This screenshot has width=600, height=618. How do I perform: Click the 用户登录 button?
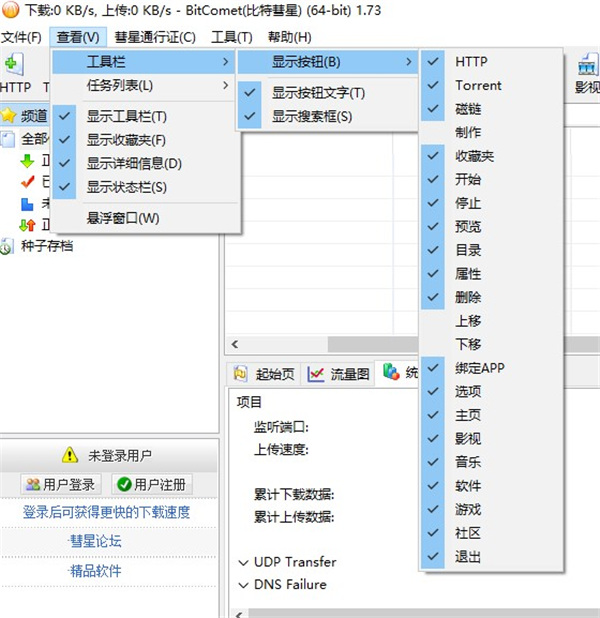coord(61,484)
